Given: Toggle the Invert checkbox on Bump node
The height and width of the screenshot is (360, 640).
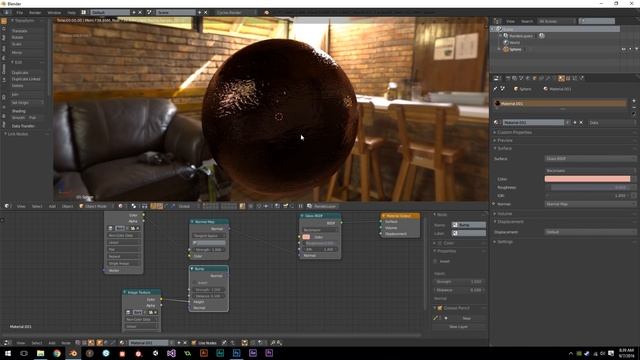Looking at the screenshot, I should click(194, 282).
